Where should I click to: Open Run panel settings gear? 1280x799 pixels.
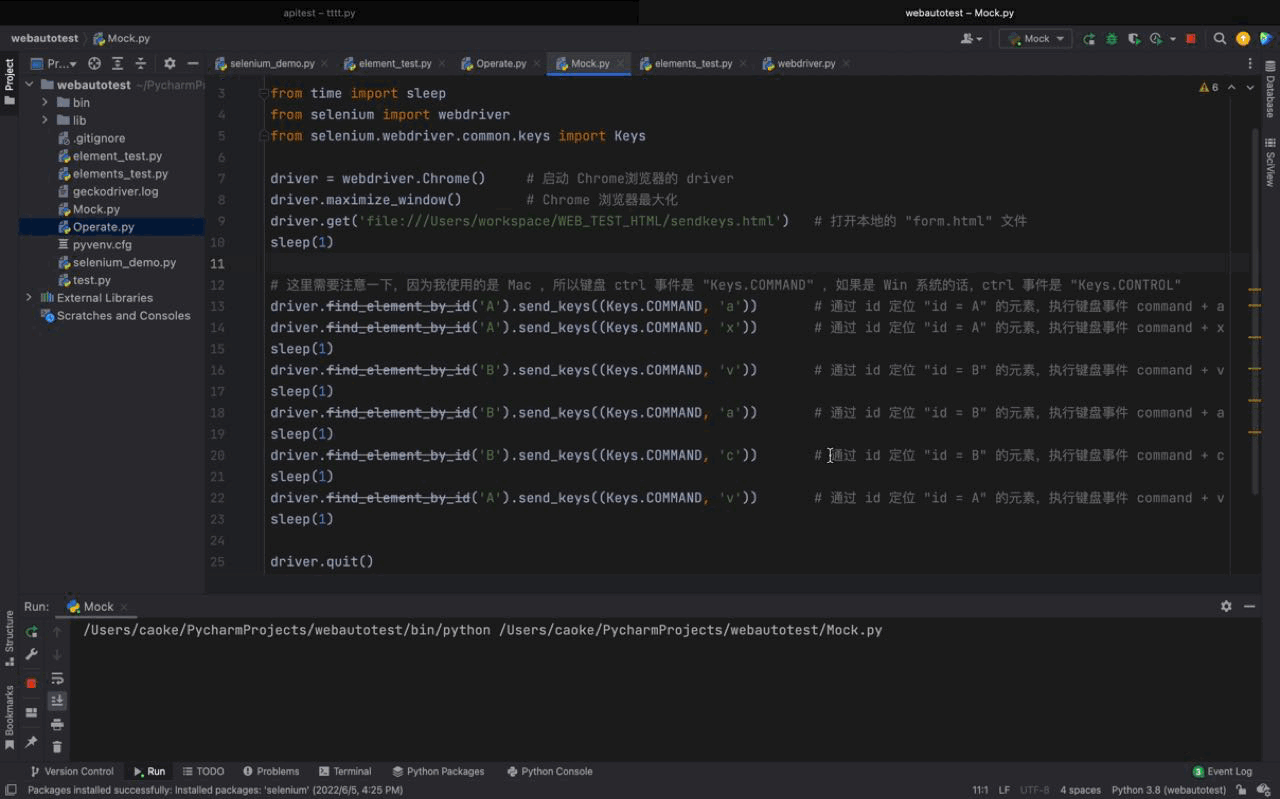point(1226,606)
